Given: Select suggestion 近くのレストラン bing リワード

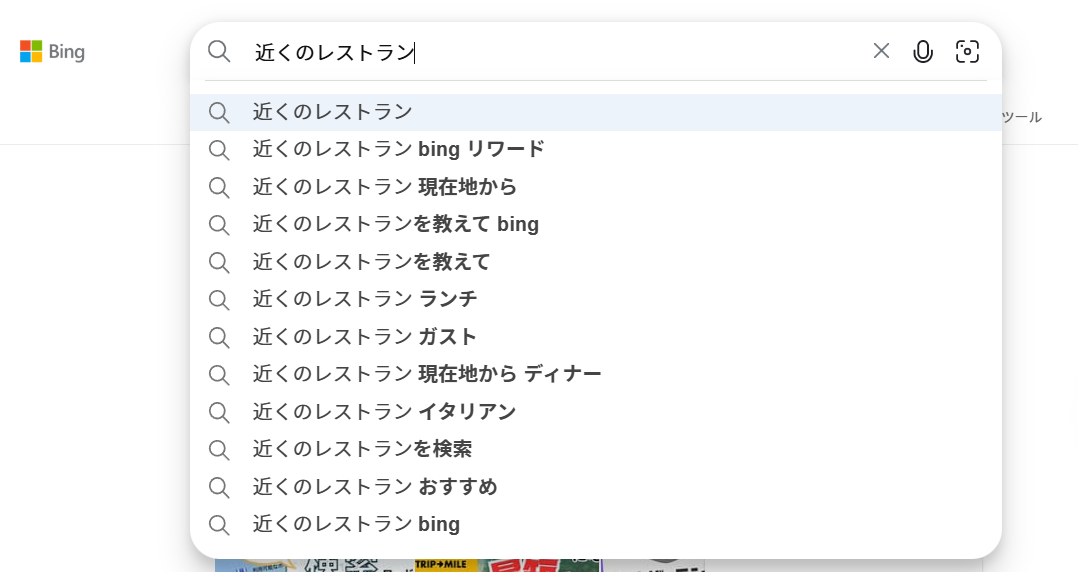Looking at the screenshot, I should (x=398, y=150).
